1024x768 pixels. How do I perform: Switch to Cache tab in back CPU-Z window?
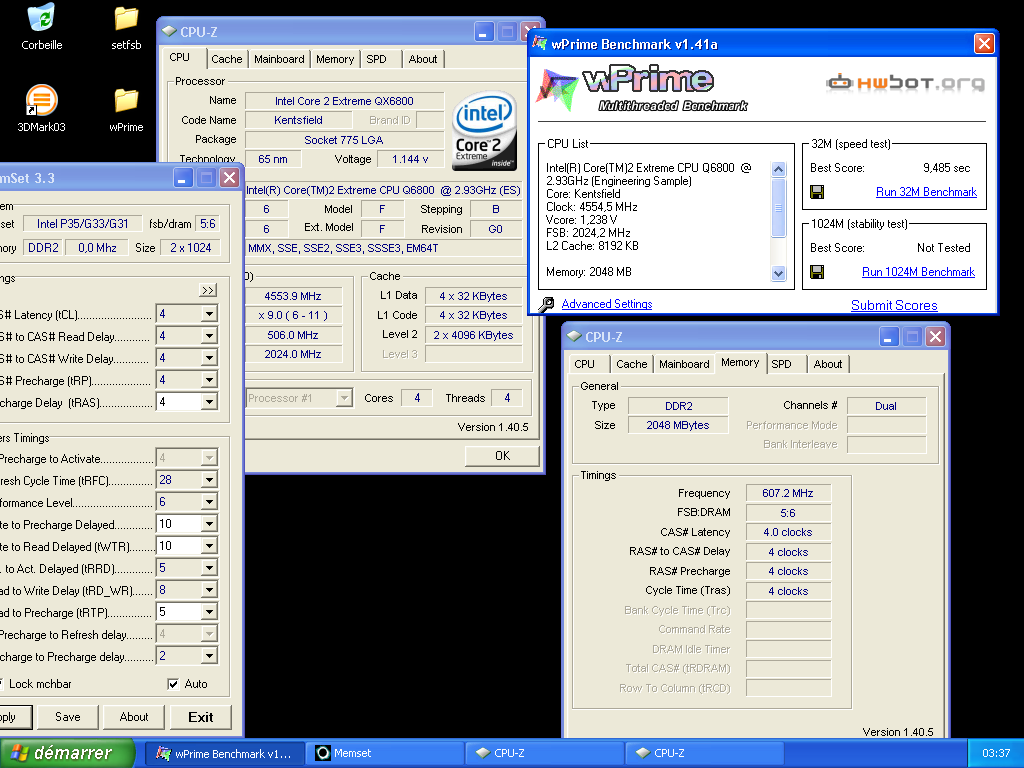tap(227, 59)
